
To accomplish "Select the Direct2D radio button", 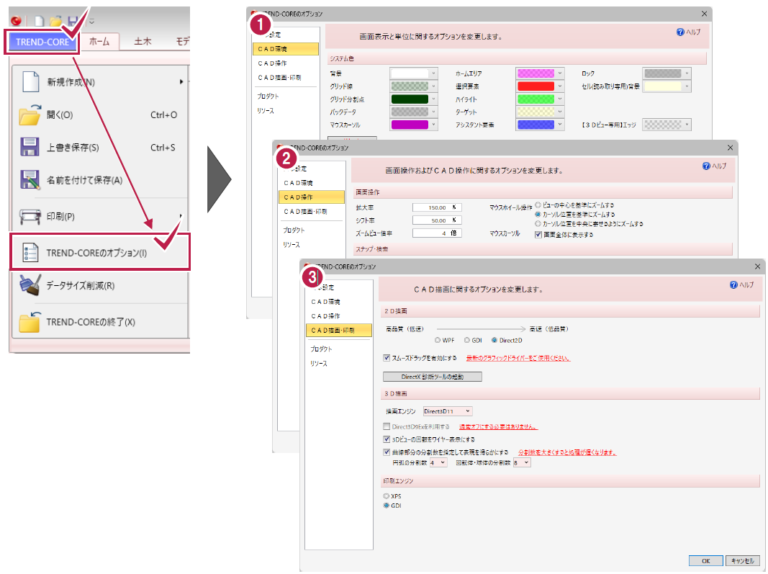I will click(494, 340).
